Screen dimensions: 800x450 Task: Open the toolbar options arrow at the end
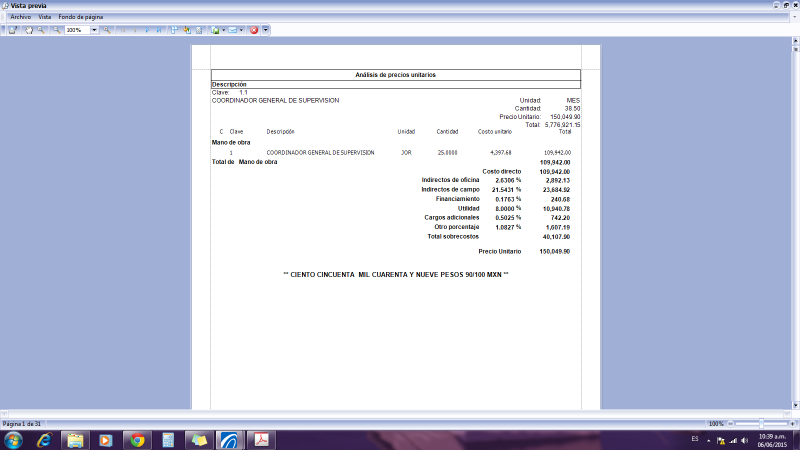[x=265, y=30]
